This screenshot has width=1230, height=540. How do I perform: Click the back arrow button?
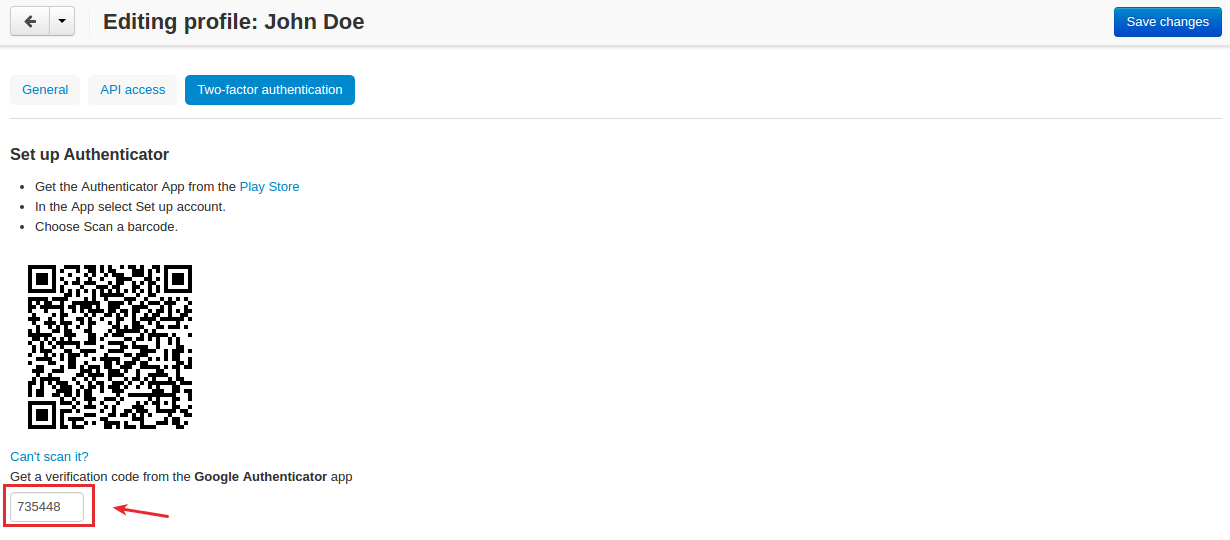30,21
